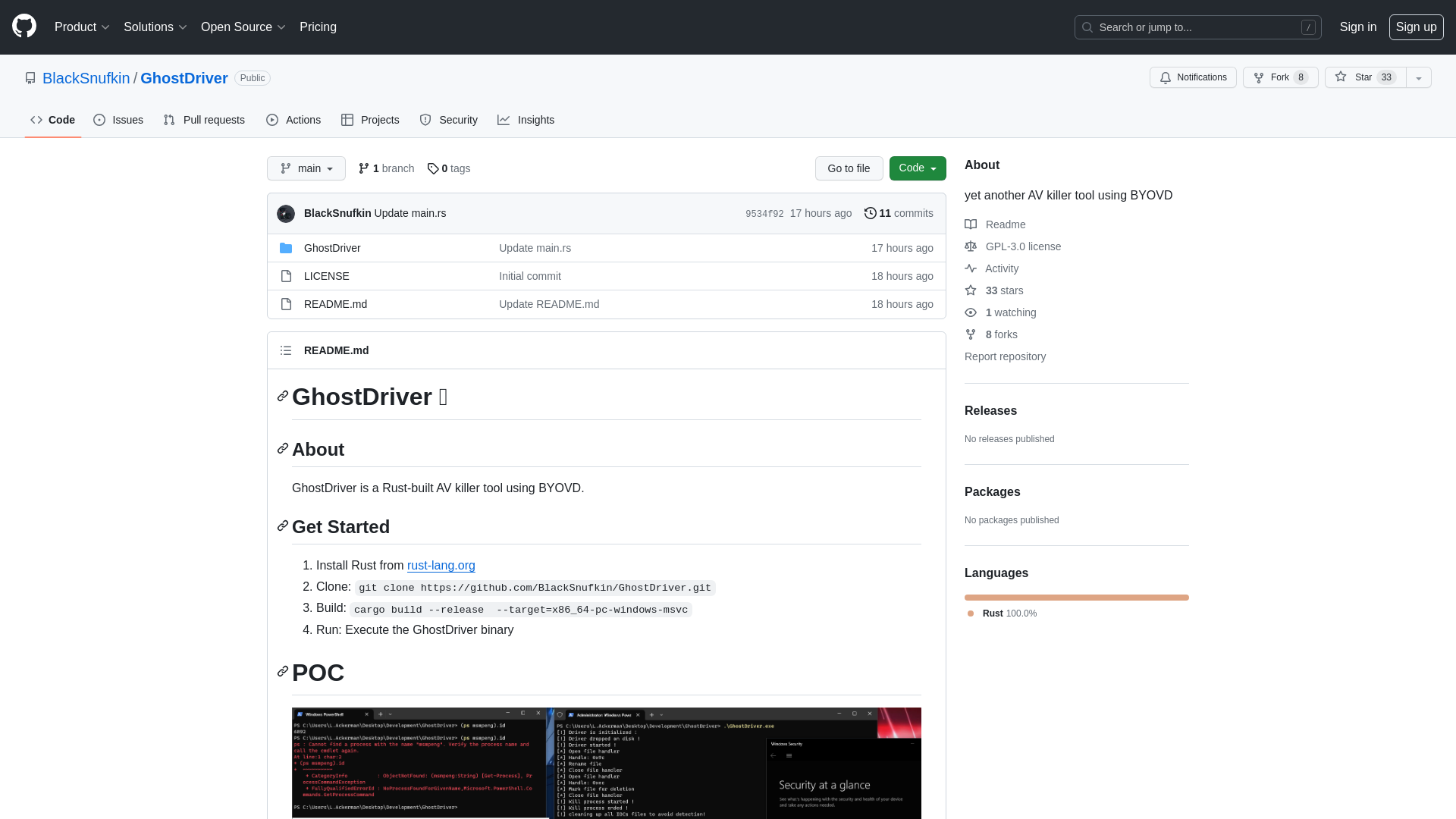This screenshot has width=1456, height=819.
Task: Click the Security tab icon
Action: tap(426, 120)
